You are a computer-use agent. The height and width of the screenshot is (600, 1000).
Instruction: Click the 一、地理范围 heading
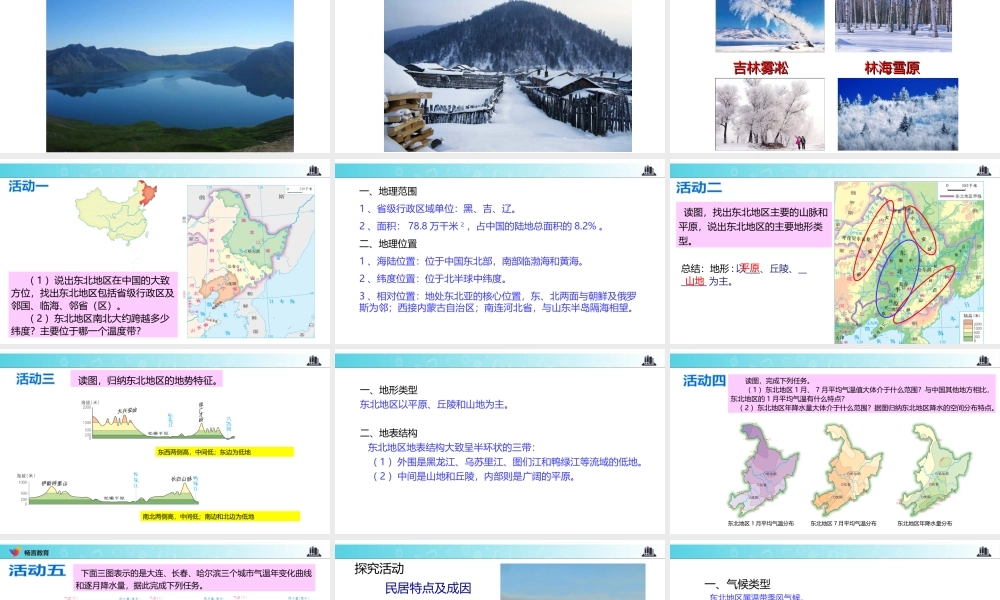(x=388, y=191)
